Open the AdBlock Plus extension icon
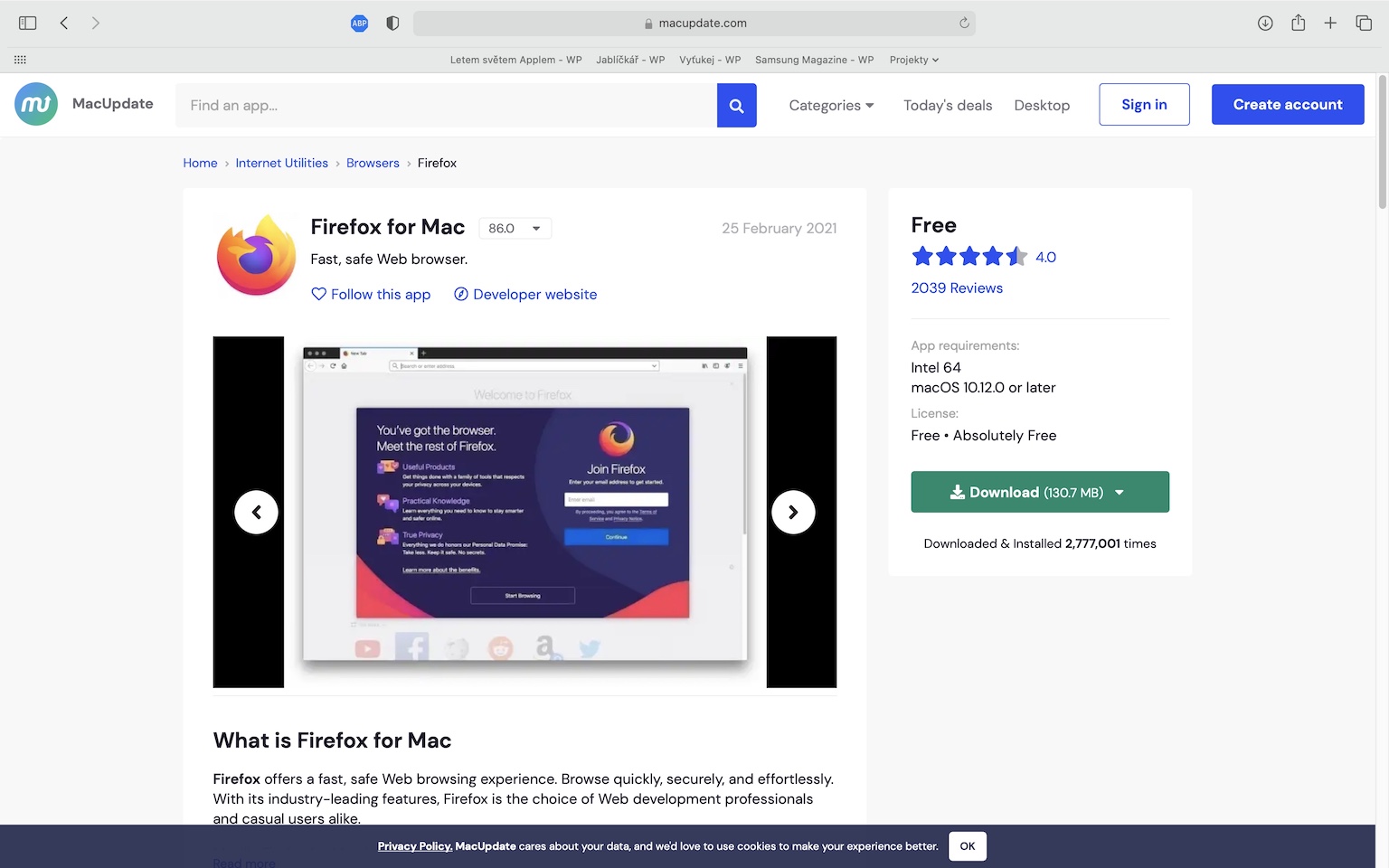Image resolution: width=1389 pixels, height=868 pixels. pos(359,24)
